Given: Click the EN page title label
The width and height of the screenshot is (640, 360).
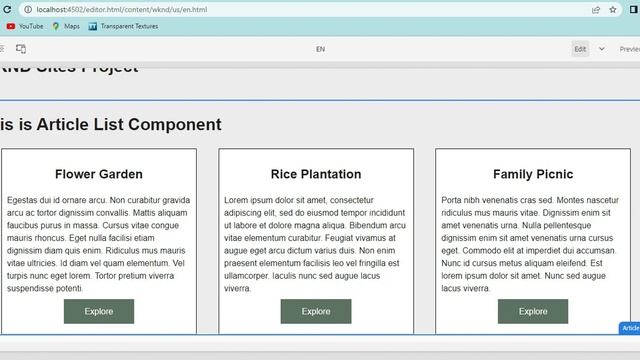Looking at the screenshot, I should (320, 49).
